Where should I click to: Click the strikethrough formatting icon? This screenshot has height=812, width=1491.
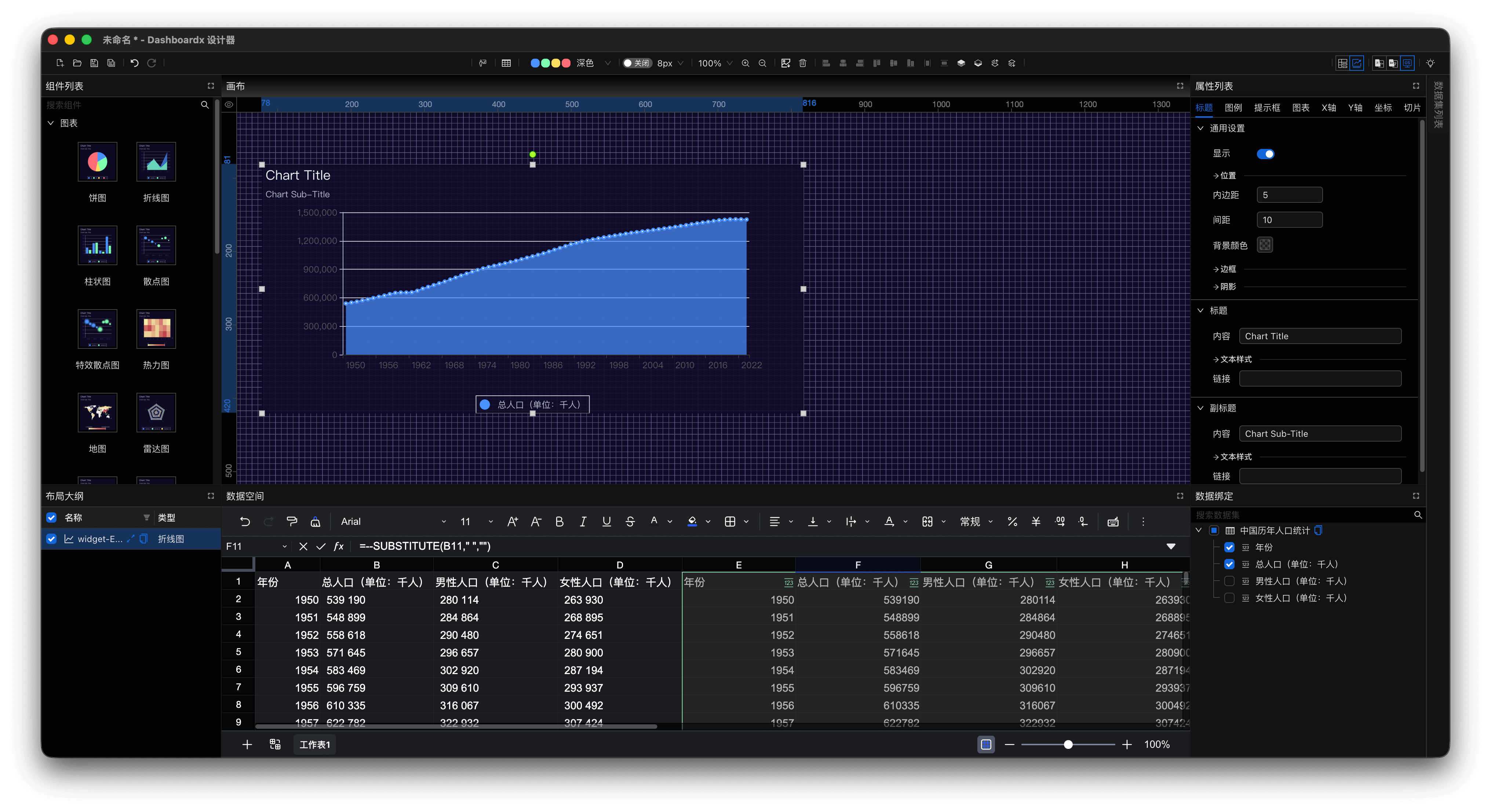(630, 522)
